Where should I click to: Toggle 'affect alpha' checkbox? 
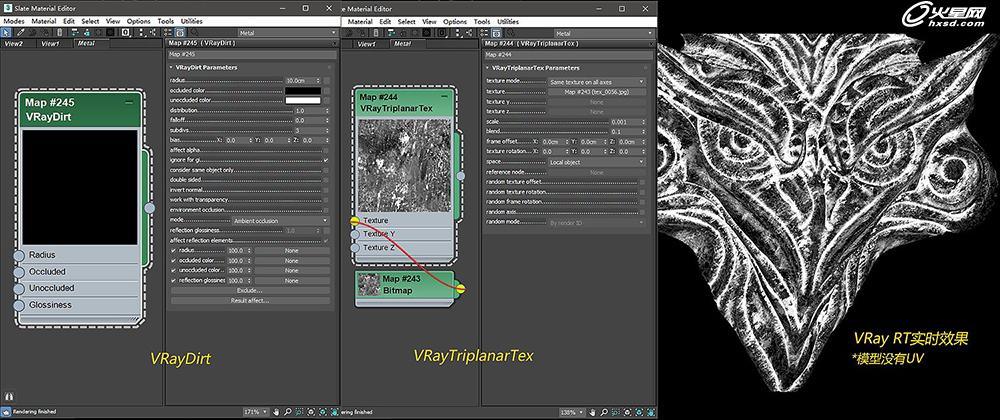click(326, 150)
